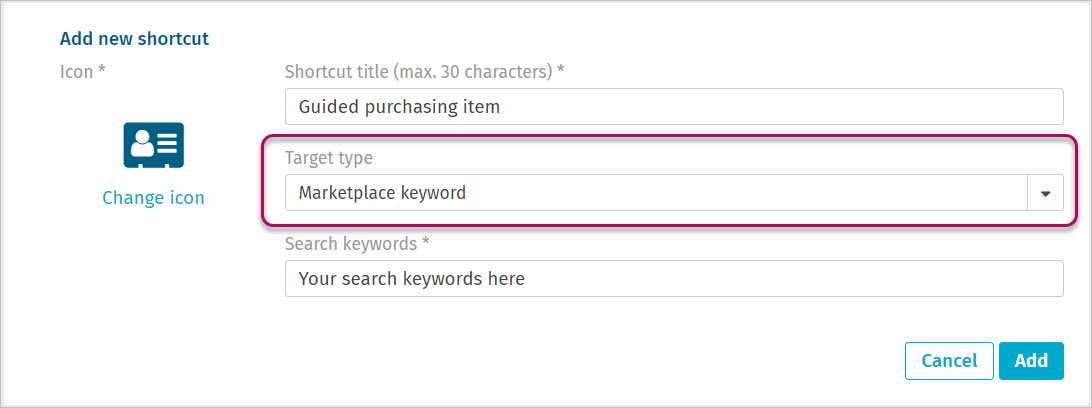Viewport: 1092px width, 408px height.
Task: Click the 'Icon *' label
Action: tap(83, 72)
